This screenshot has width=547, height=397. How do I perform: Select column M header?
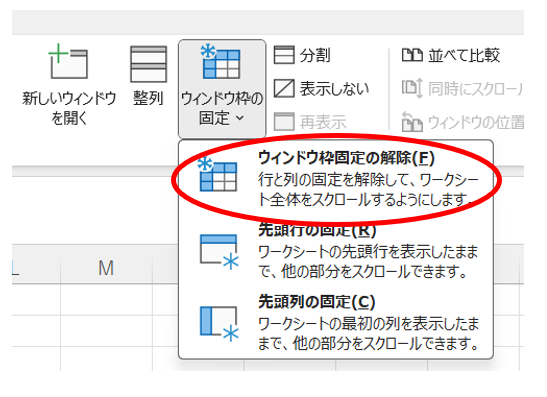(x=106, y=268)
